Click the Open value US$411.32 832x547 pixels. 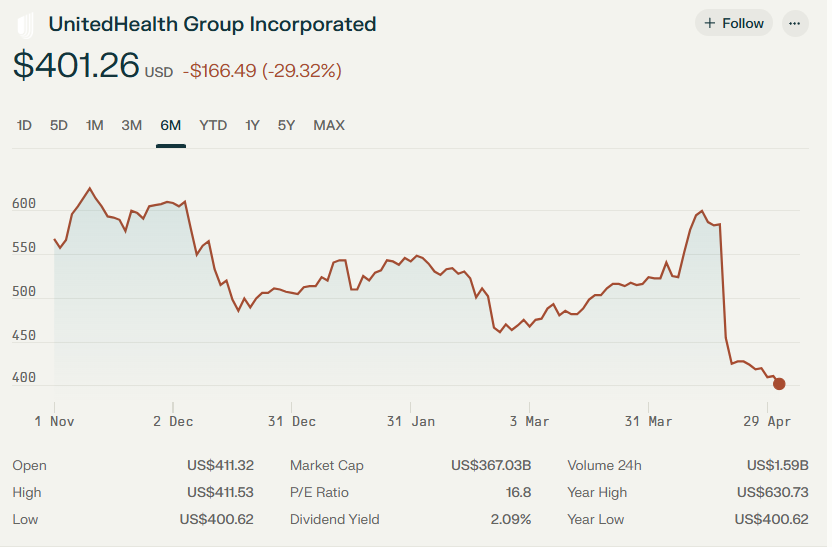coord(220,465)
